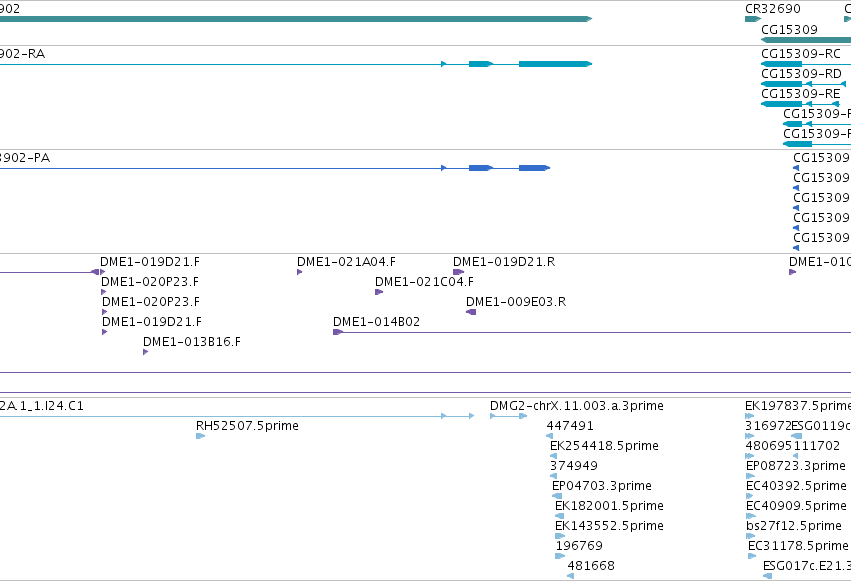This screenshot has height=581, width=851.
Task: Select feature DME1-009E03.R
Action: 516,302
